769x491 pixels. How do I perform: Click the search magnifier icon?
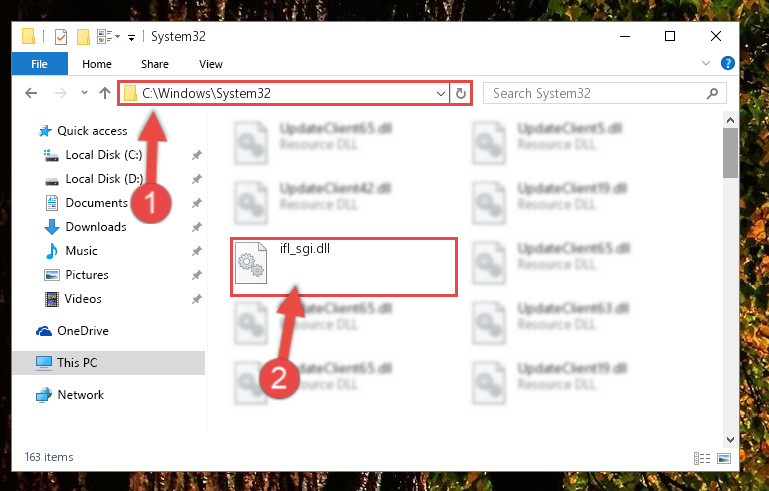coord(712,93)
